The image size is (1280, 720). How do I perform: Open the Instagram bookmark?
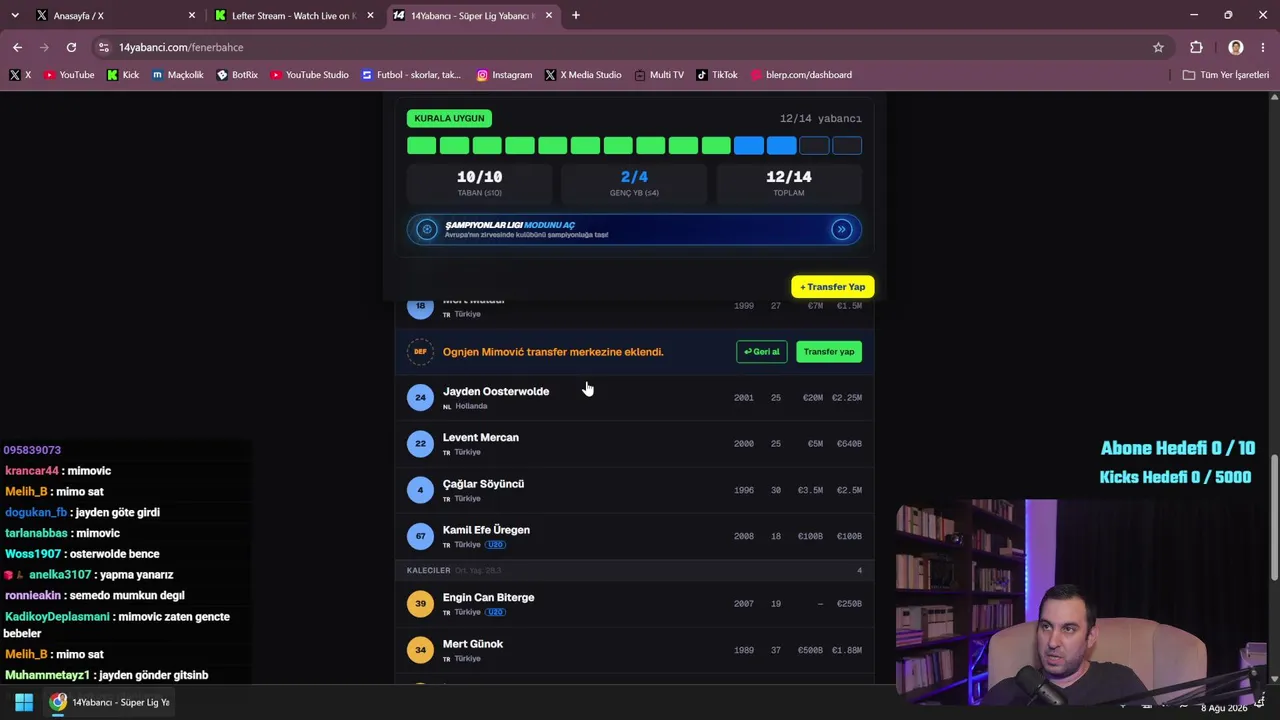pyautogui.click(x=504, y=75)
